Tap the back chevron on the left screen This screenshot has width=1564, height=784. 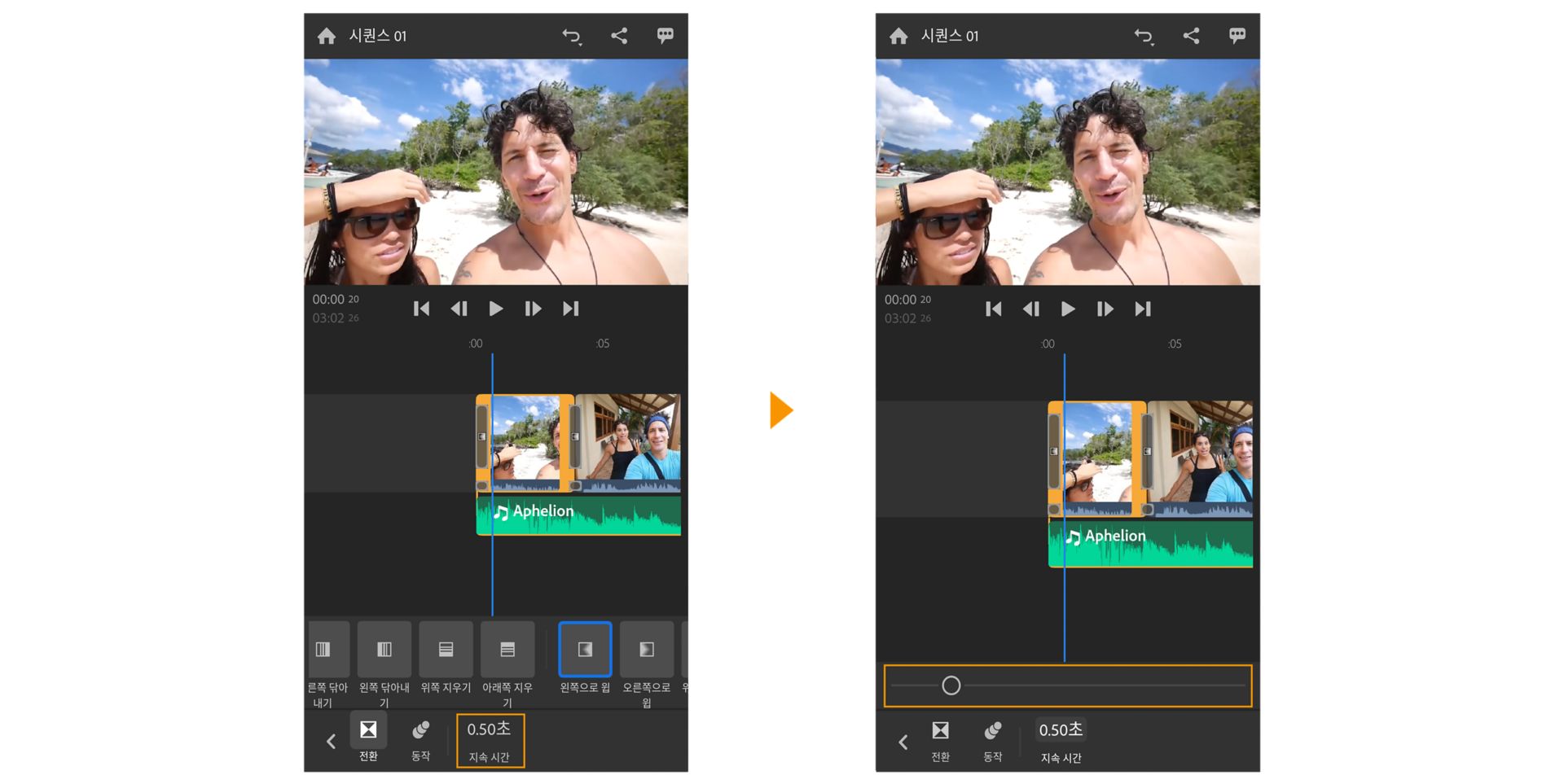coord(331,741)
